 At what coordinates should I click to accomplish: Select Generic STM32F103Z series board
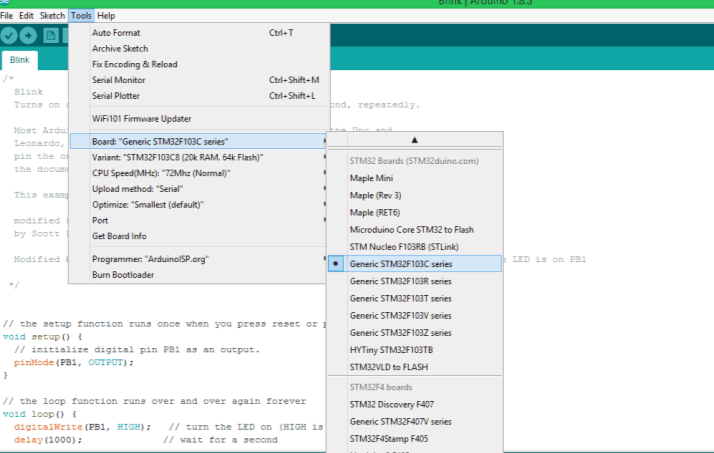pos(415,333)
